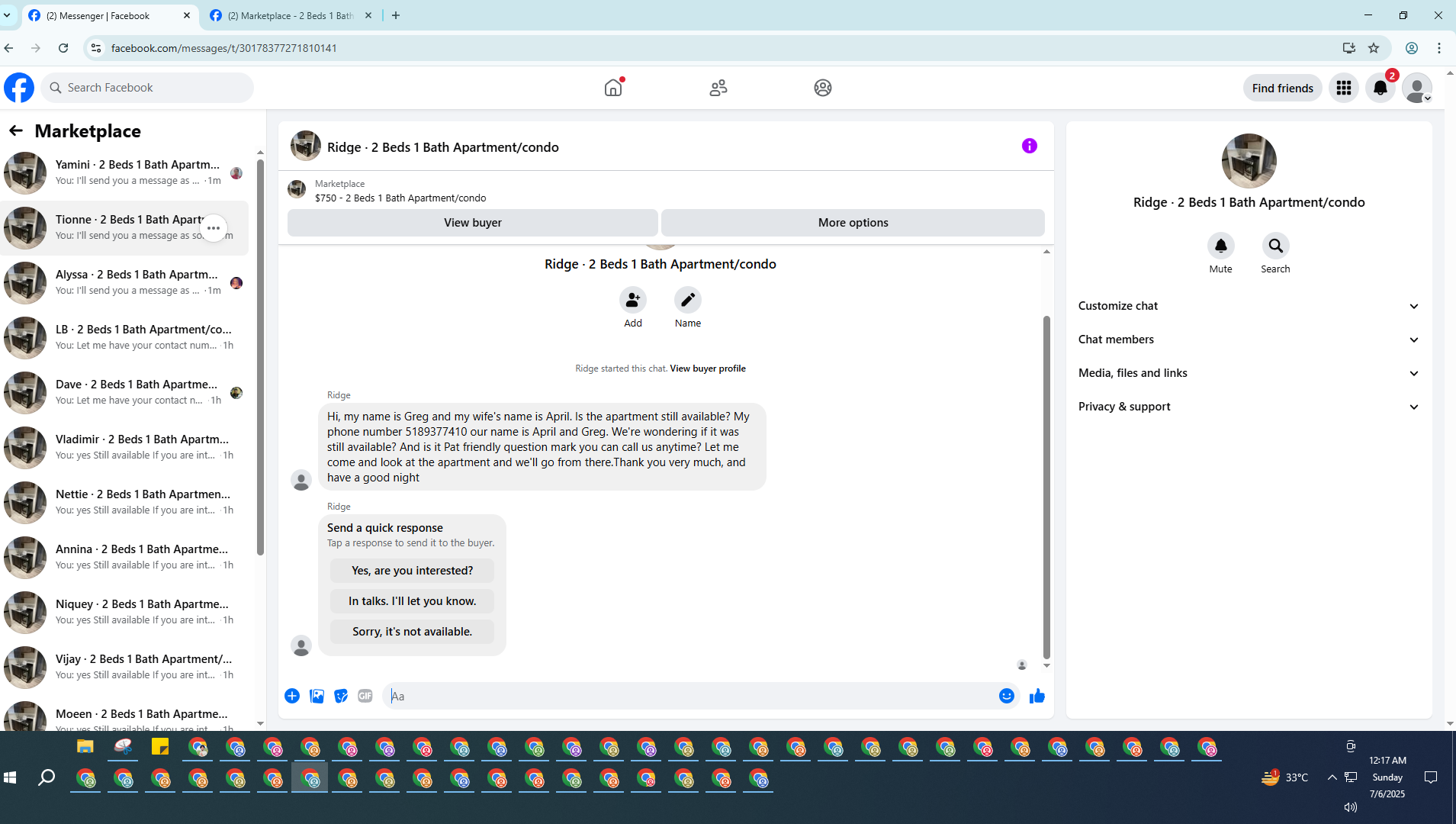
Task: Send 'Sorry, it's not available.' response
Action: [x=413, y=632]
